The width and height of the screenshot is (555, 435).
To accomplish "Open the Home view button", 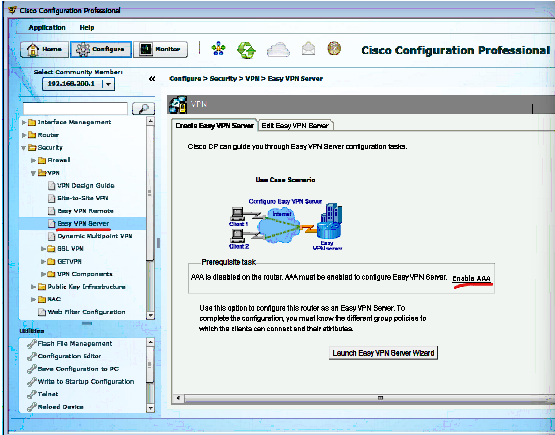I will [x=44, y=49].
